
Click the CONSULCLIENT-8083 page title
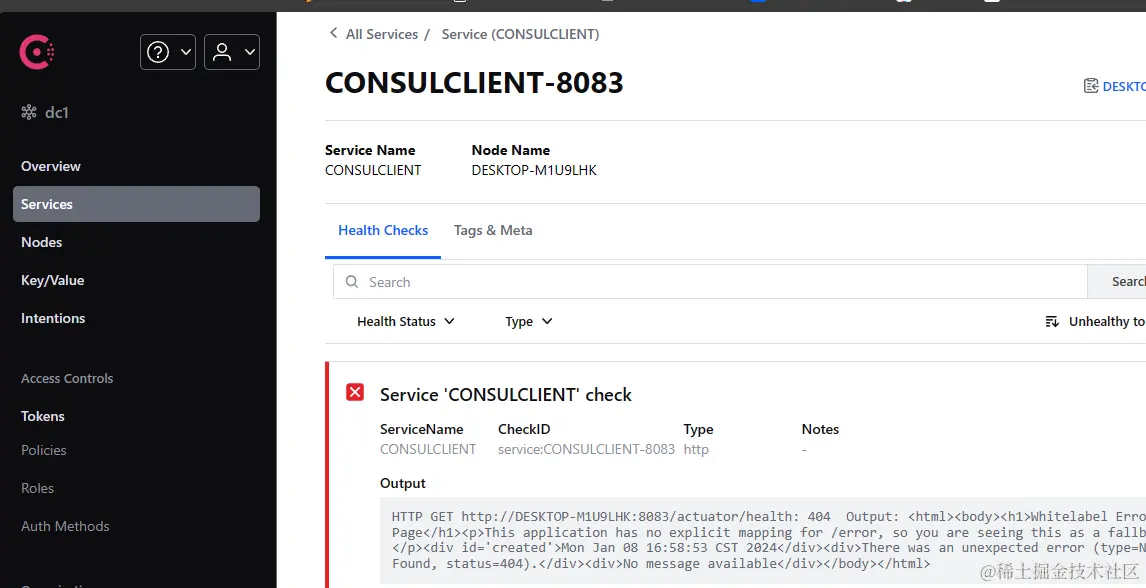point(474,83)
